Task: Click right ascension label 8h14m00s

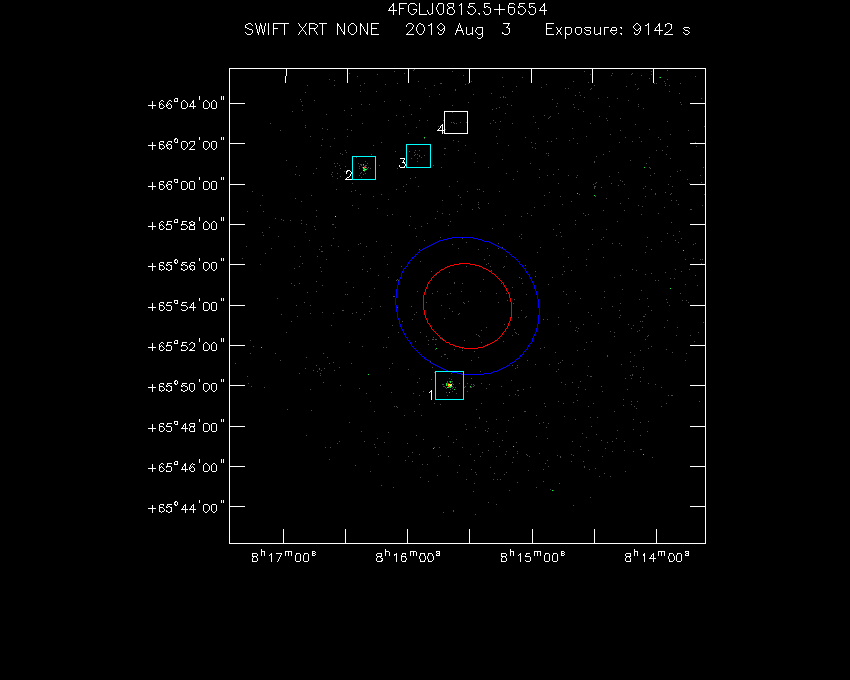Action: 656,557
